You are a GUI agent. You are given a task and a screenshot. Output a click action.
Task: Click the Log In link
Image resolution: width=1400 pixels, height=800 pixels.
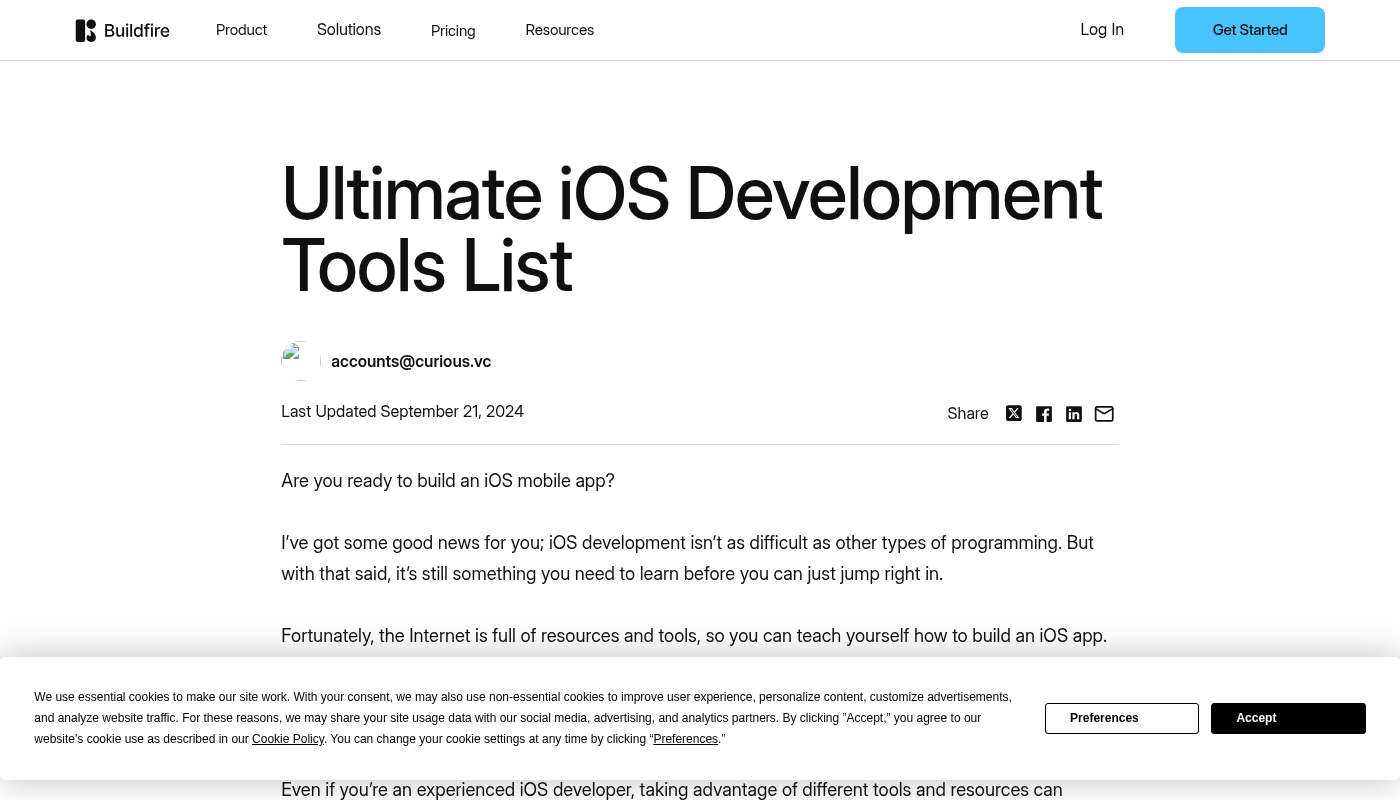point(1102,30)
